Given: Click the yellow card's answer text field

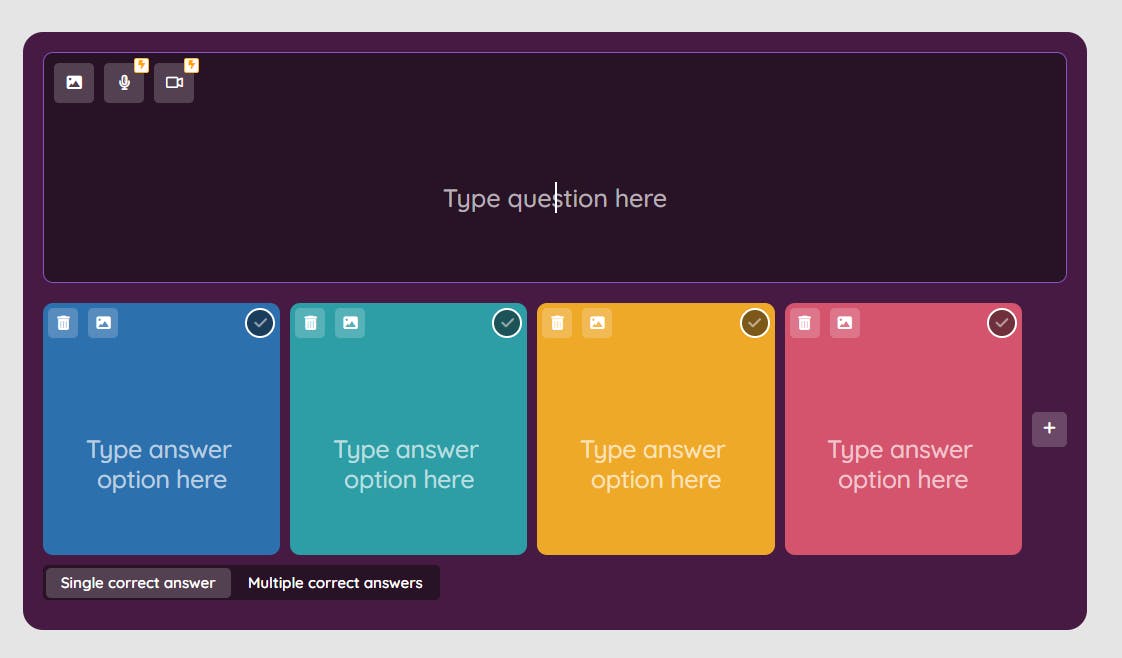Looking at the screenshot, I should pyautogui.click(x=655, y=465).
